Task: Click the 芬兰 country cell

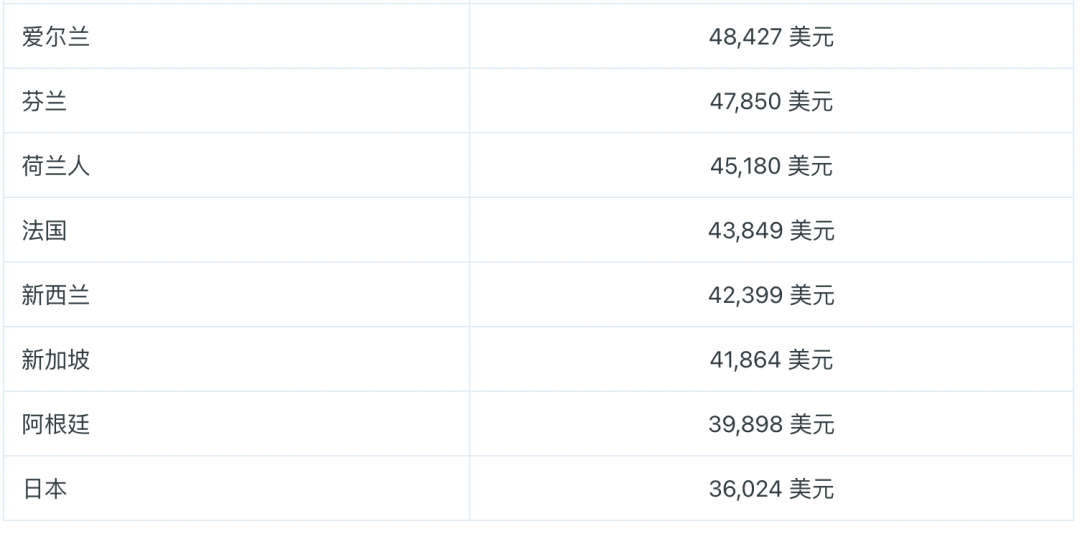Action: tap(45, 102)
